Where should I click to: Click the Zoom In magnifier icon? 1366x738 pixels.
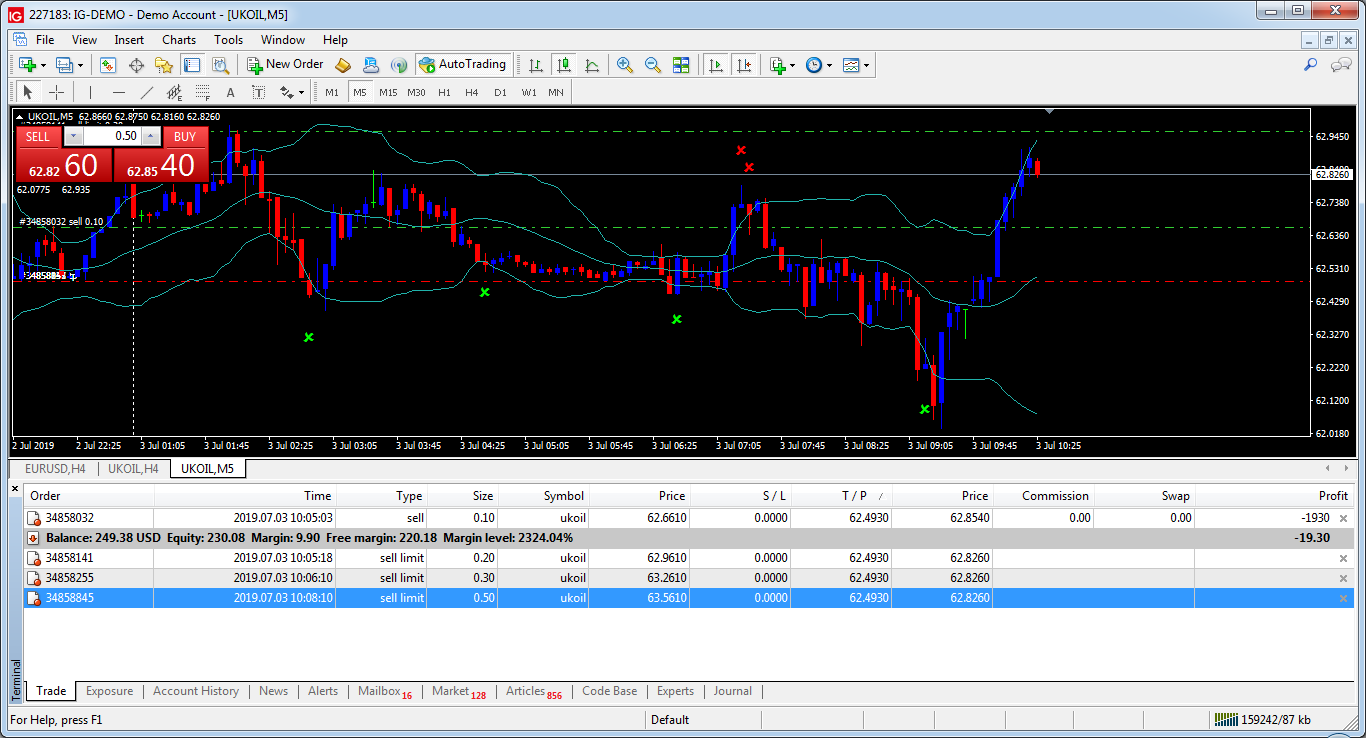pyautogui.click(x=625, y=65)
